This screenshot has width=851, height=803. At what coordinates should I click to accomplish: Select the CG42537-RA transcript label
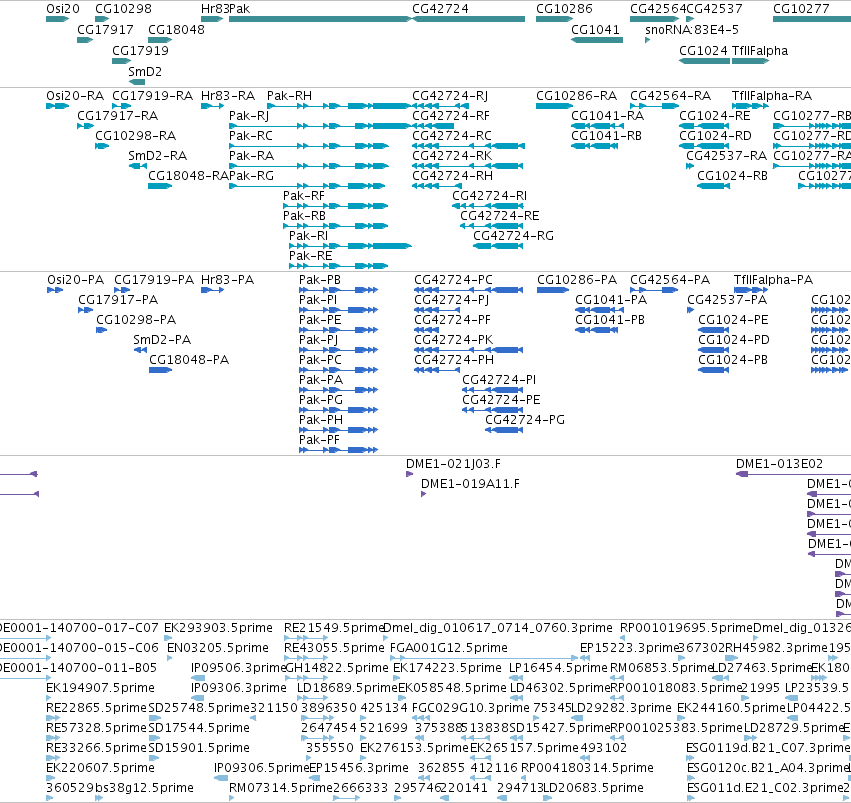tap(727, 156)
